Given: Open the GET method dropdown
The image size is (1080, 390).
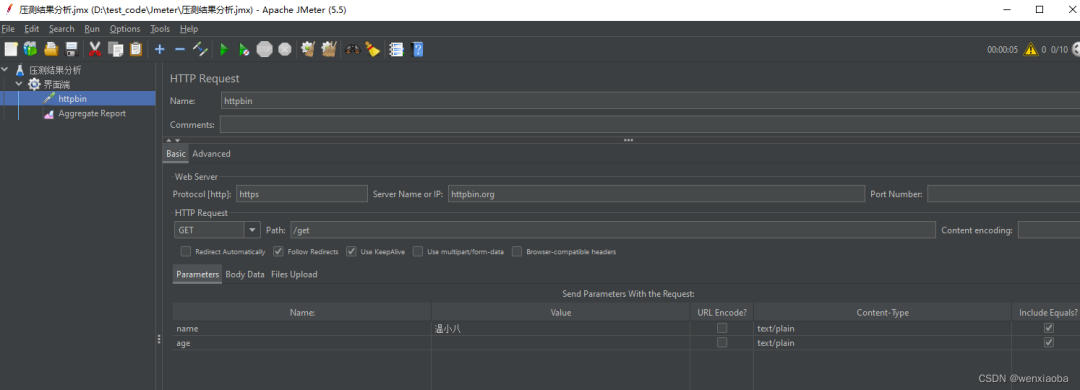Looking at the screenshot, I should click(x=252, y=230).
